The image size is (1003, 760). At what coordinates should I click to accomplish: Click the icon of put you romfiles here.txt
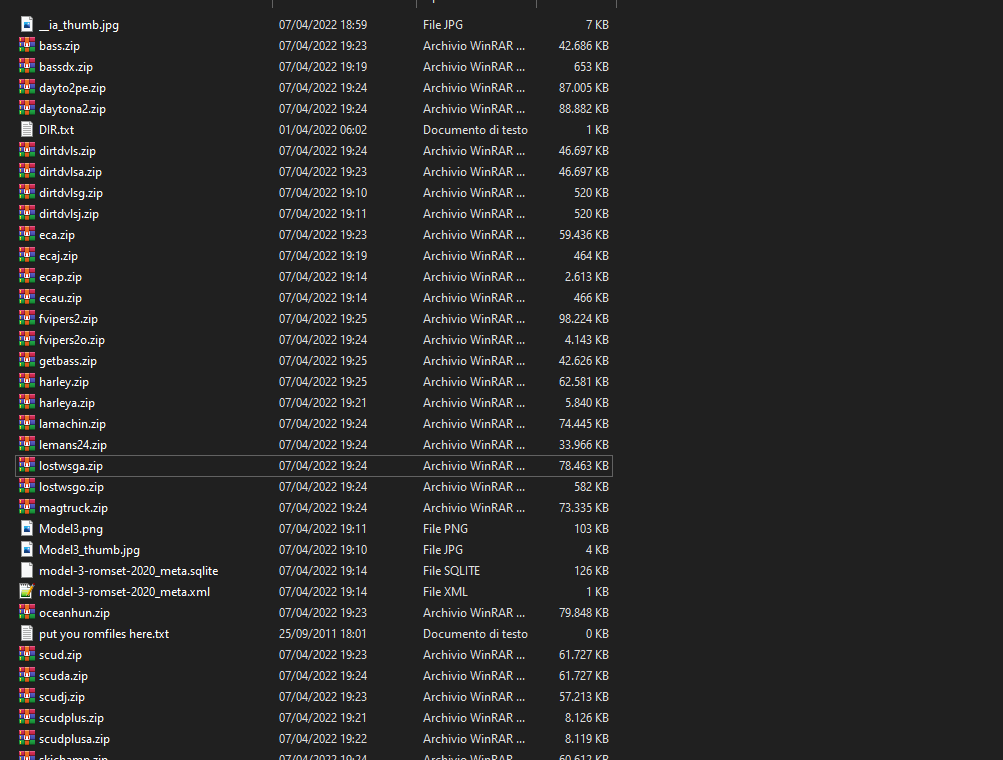tap(27, 633)
